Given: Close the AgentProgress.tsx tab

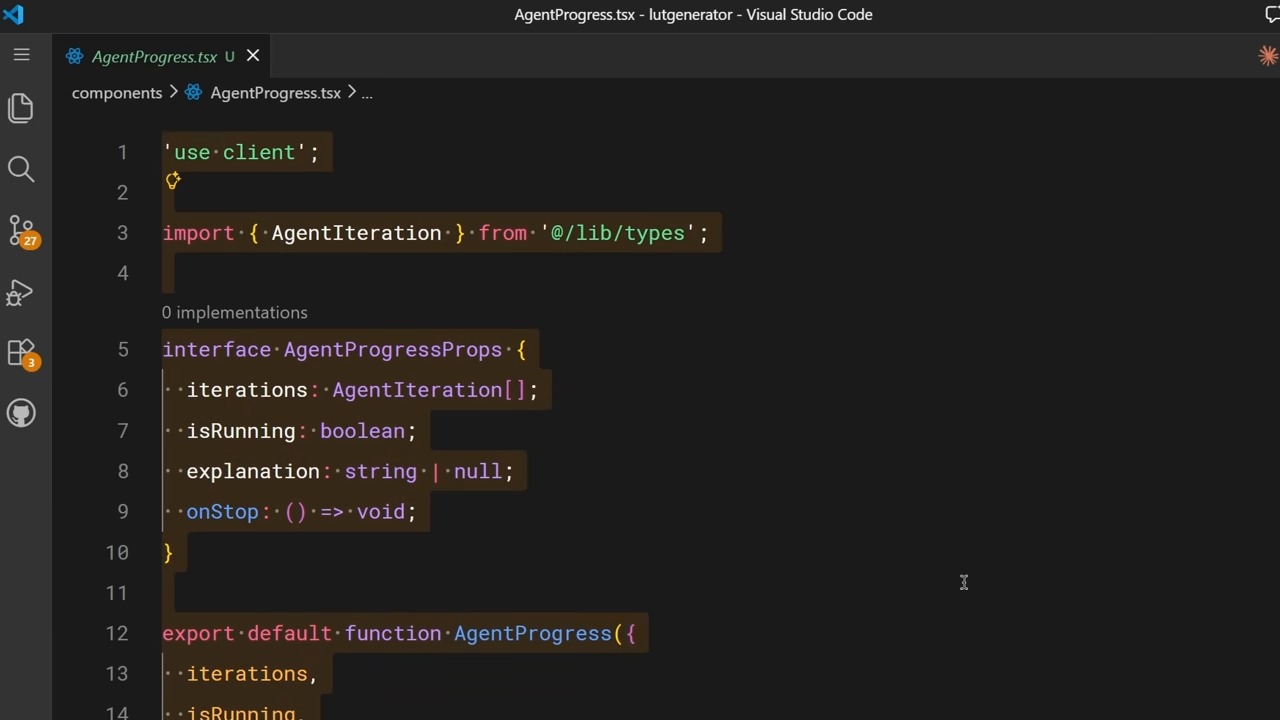Looking at the screenshot, I should click(x=253, y=56).
